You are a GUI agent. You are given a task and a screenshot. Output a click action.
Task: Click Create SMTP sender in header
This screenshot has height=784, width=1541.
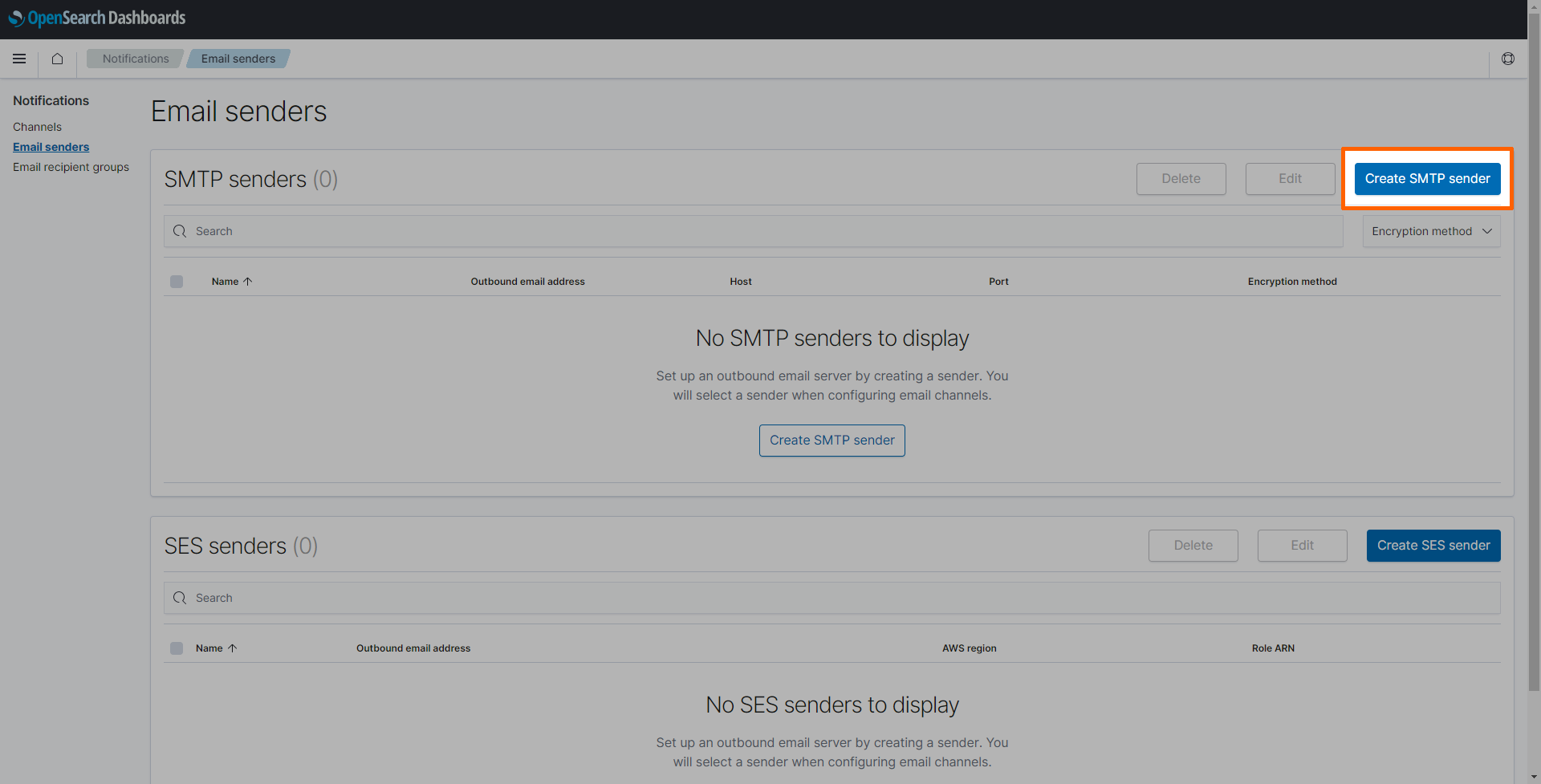coord(1427,179)
